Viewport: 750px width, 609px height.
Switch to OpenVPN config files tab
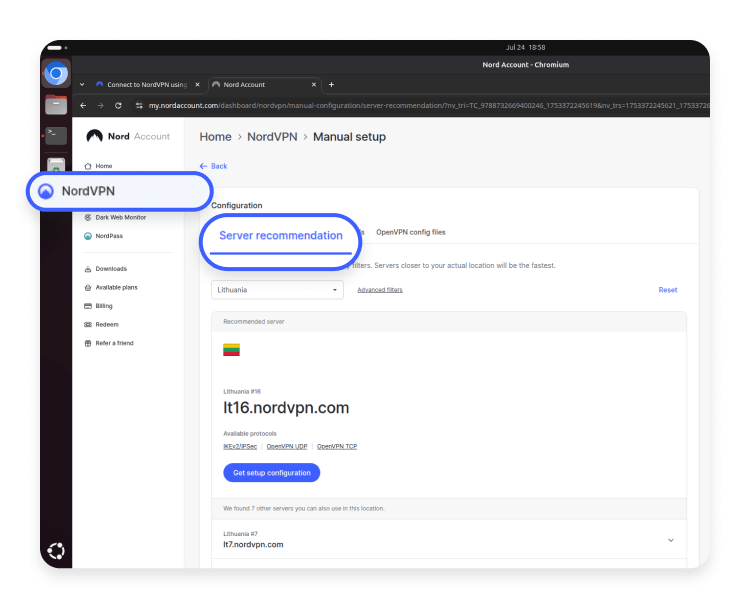[x=411, y=233]
